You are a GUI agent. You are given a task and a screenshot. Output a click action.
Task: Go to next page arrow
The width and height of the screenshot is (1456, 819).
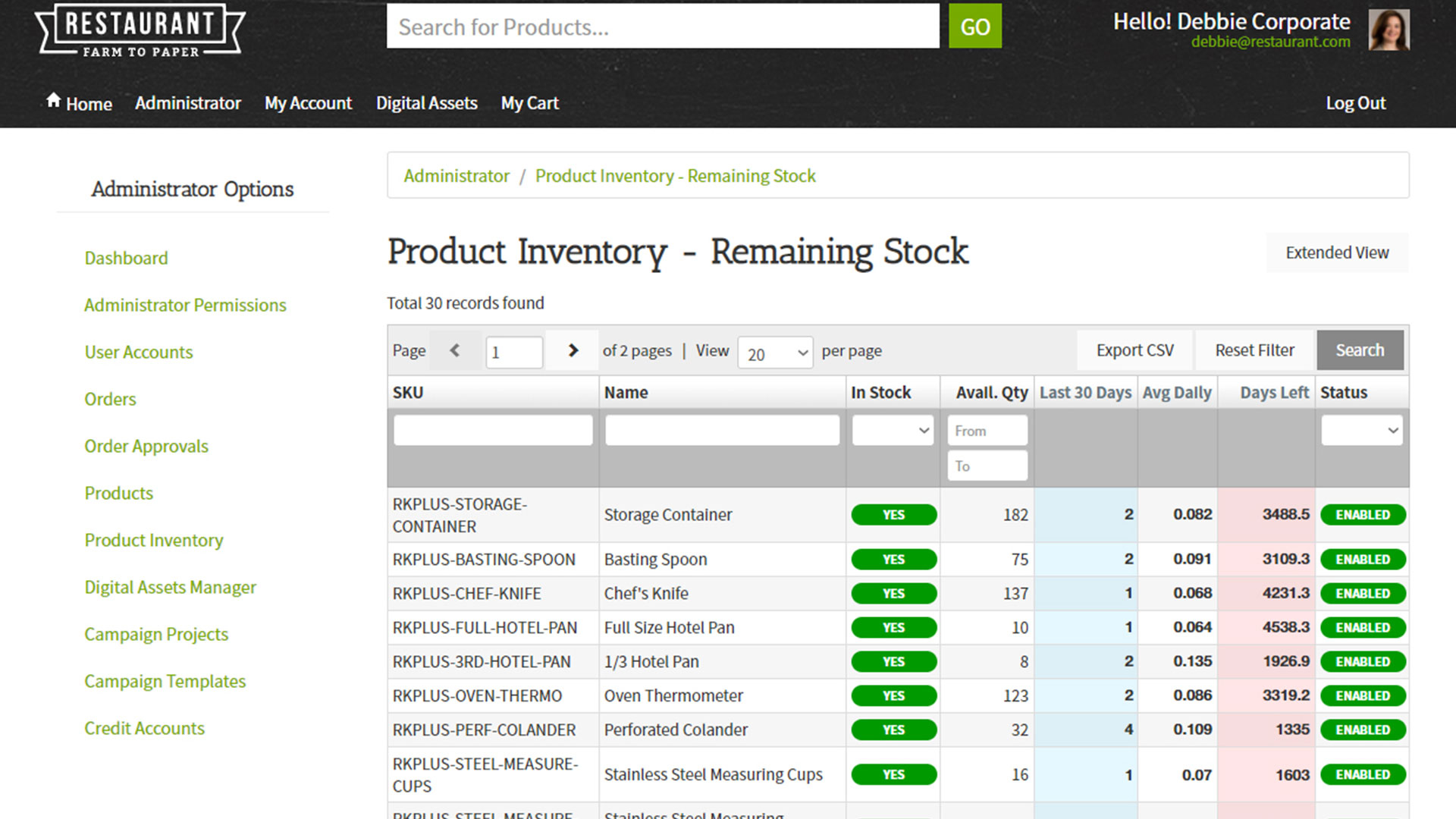[573, 350]
